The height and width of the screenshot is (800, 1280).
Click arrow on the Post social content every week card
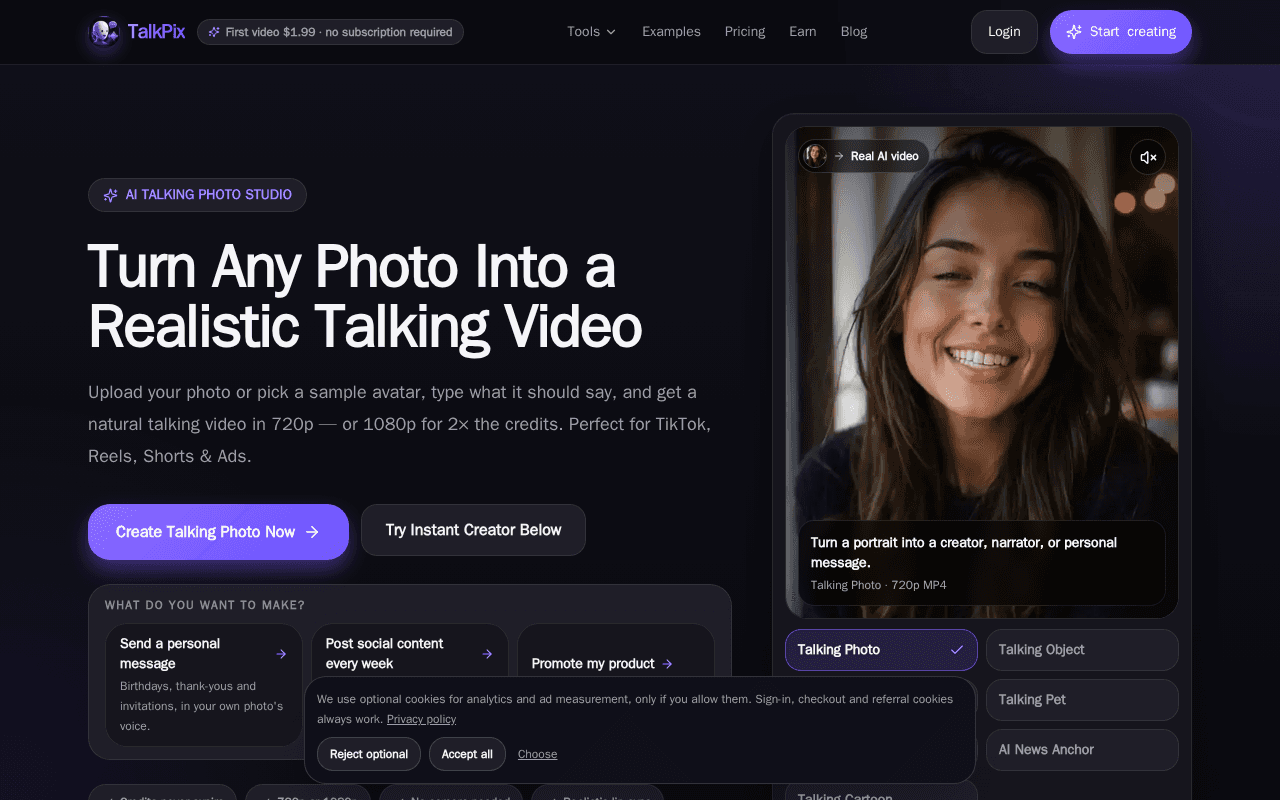pyautogui.click(x=487, y=654)
